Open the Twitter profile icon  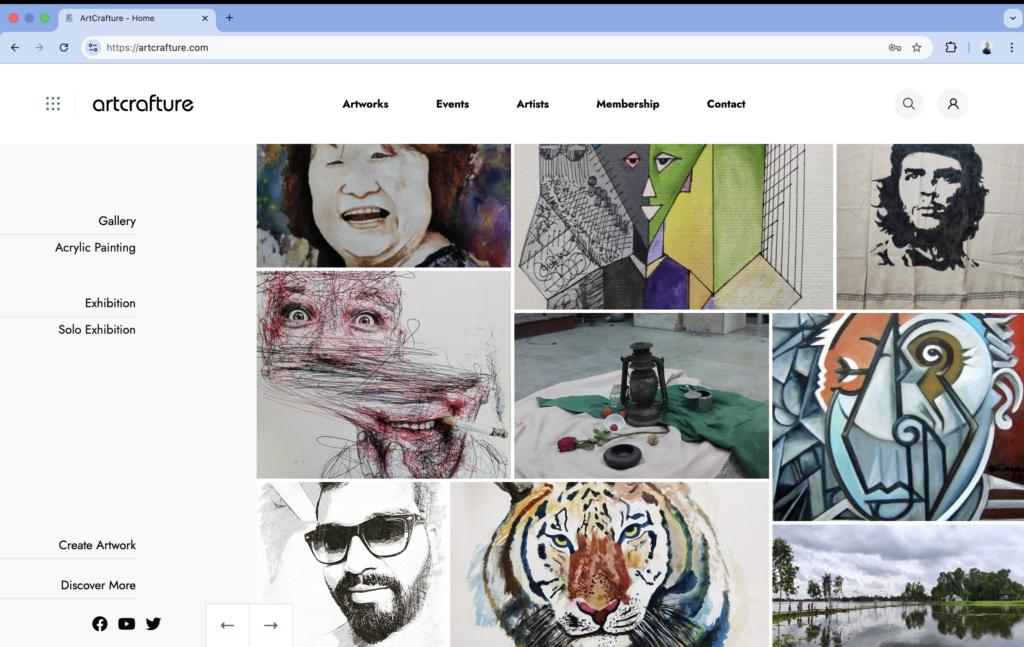pos(153,623)
